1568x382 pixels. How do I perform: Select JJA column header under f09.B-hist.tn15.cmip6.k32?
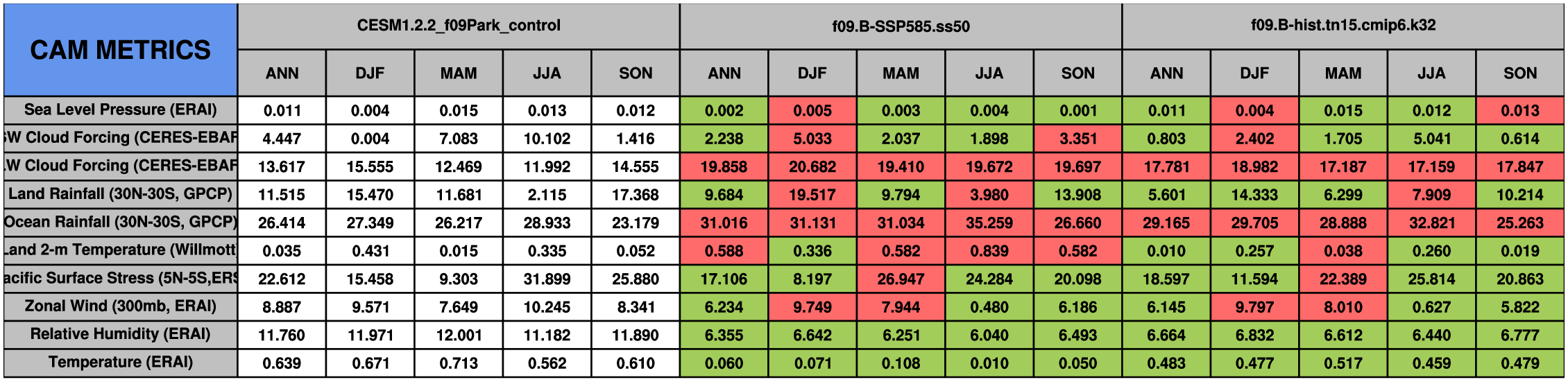point(1431,73)
